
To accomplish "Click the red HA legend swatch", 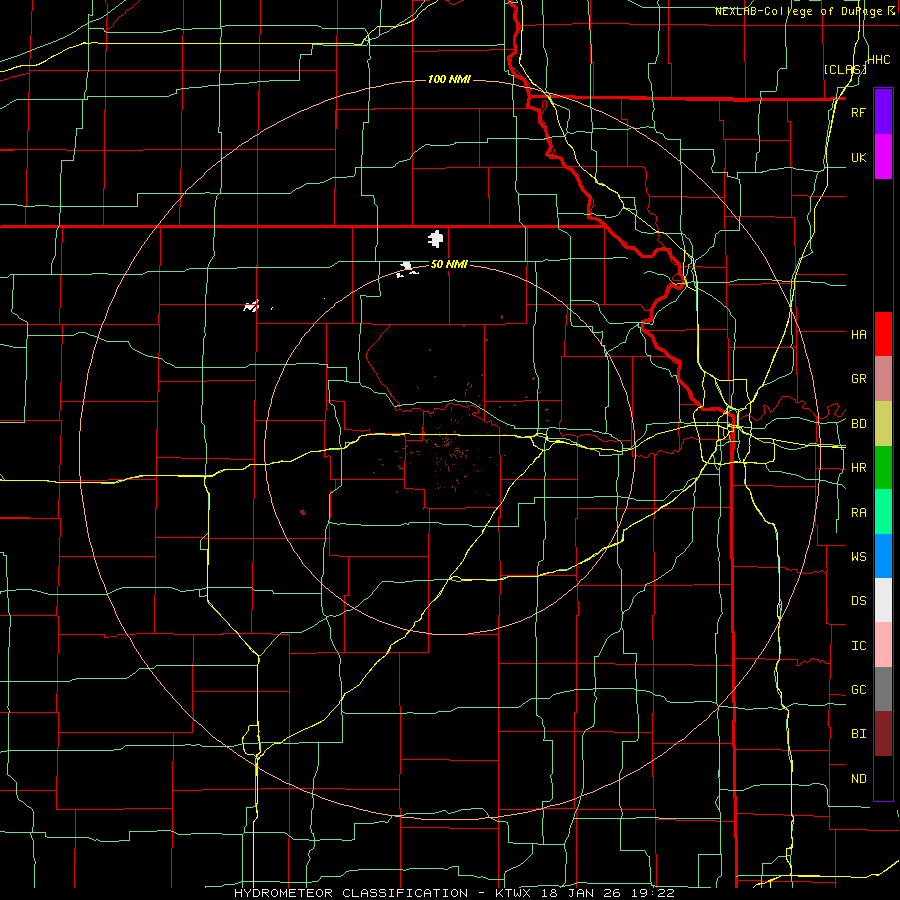I will coord(883,334).
